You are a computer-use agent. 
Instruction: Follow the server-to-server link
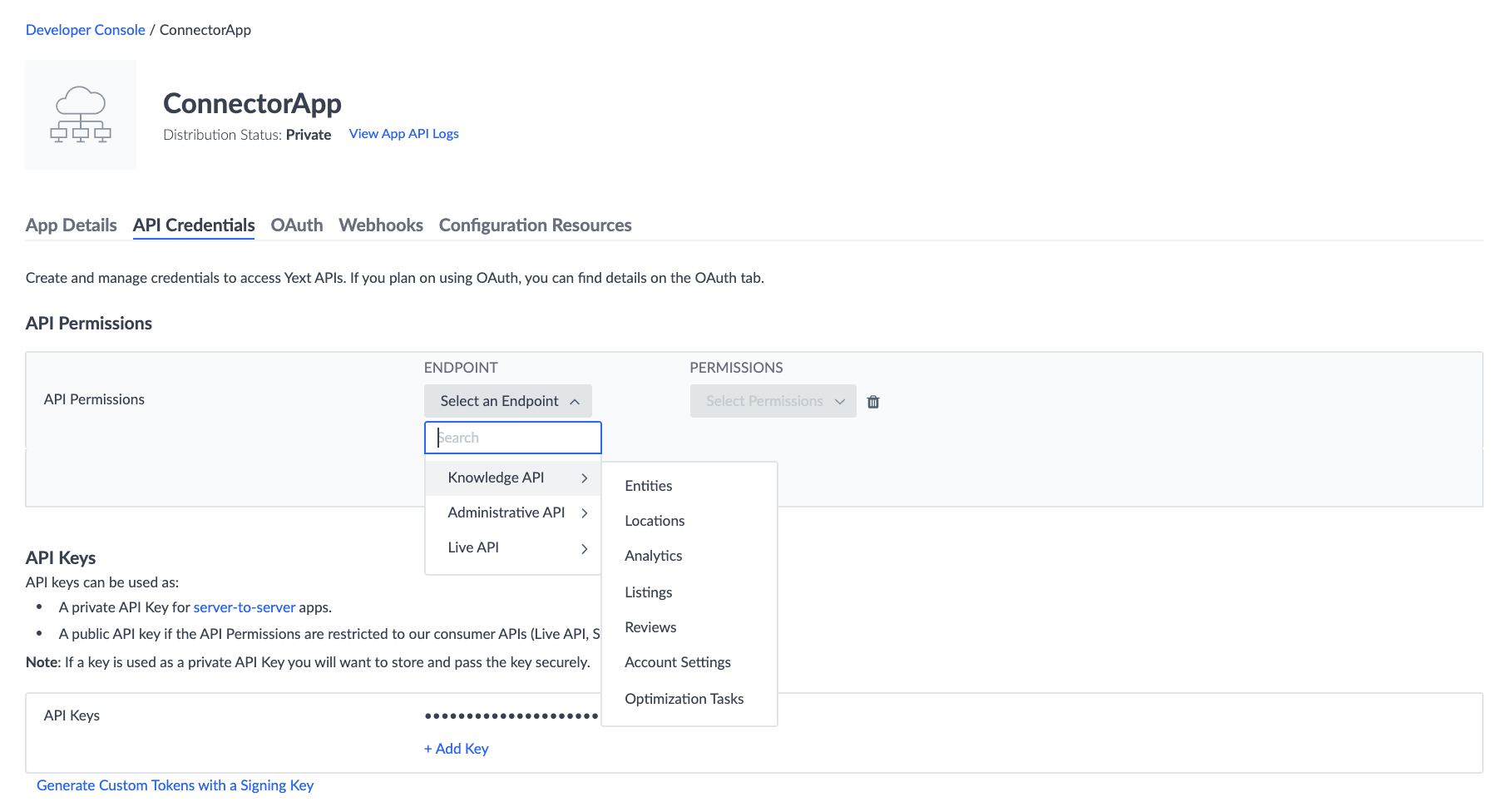point(245,607)
